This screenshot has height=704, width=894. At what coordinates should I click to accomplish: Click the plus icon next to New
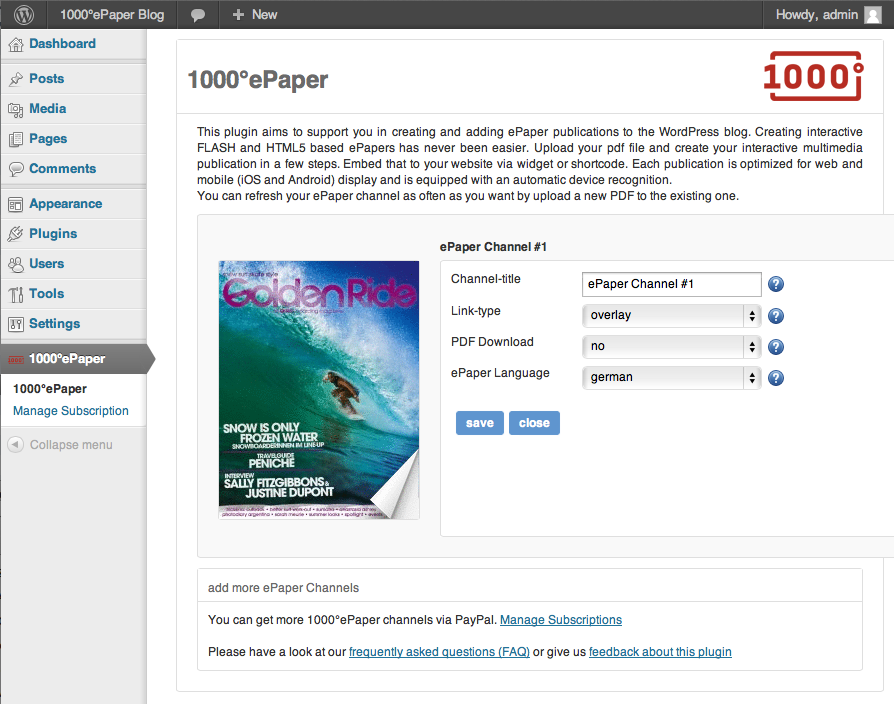pos(238,15)
